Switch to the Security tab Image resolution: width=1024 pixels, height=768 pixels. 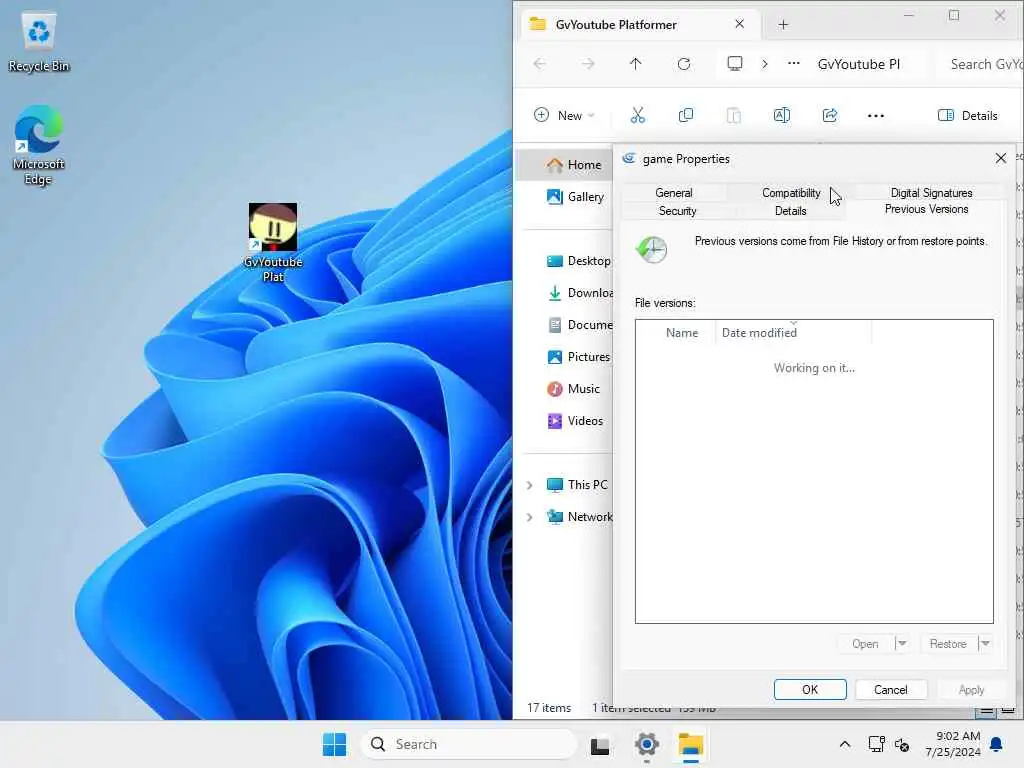pos(677,211)
